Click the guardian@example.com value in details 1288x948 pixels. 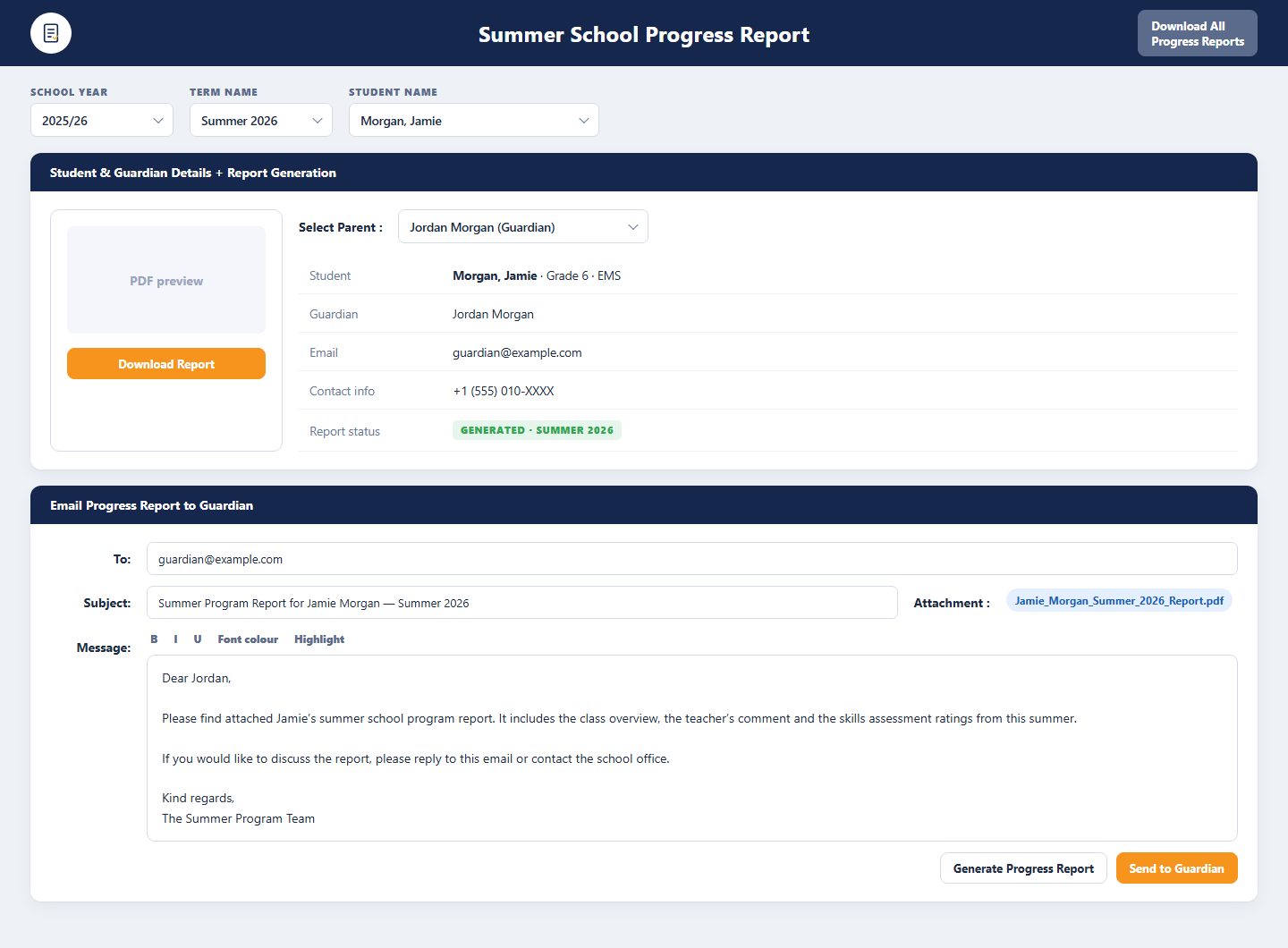click(517, 352)
